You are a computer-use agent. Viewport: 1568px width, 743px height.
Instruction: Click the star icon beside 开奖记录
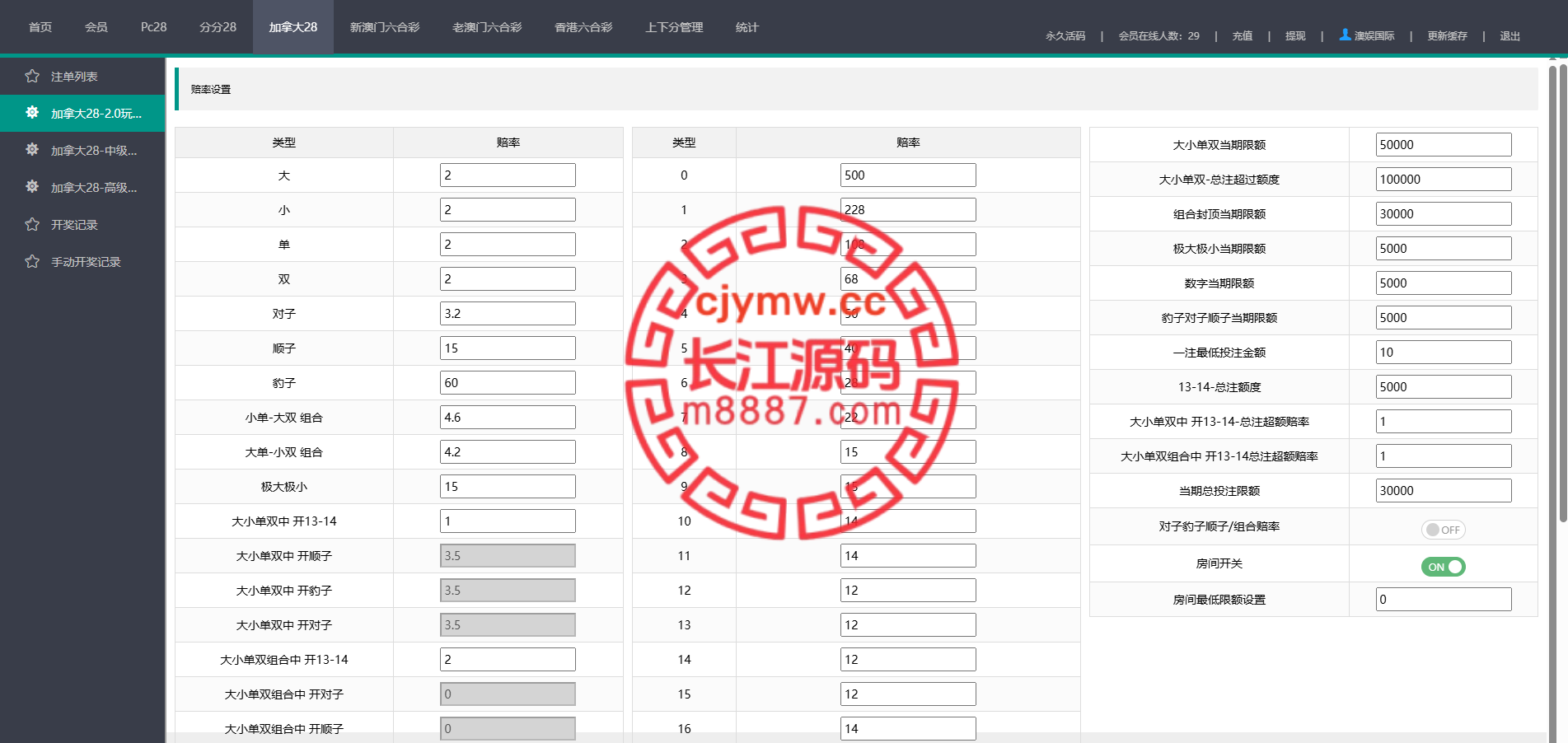[32, 224]
